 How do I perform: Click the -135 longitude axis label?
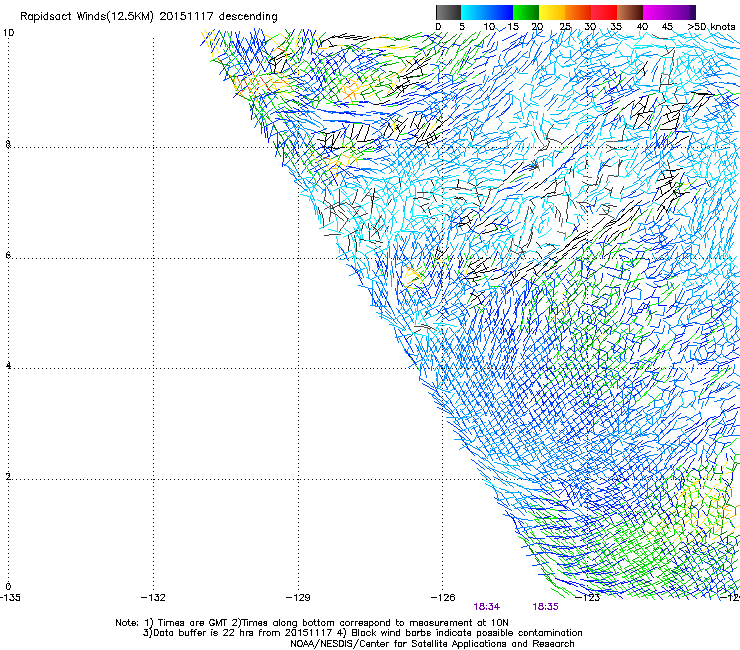click(10, 598)
